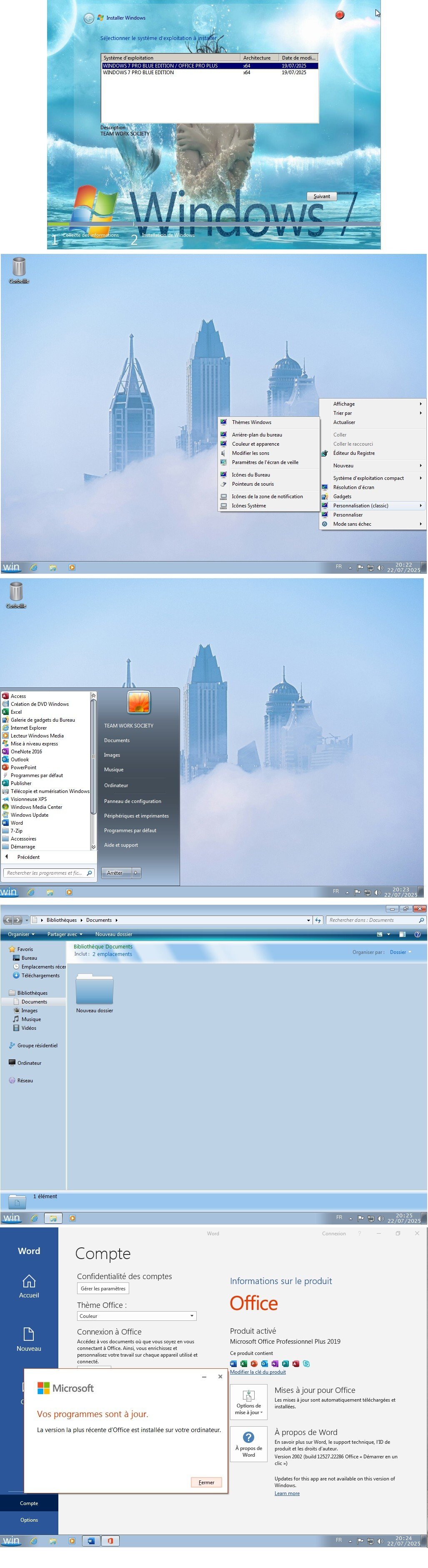Open the arrow menu beside Arrêter
This screenshot has width=428, height=1568.
[x=136, y=873]
